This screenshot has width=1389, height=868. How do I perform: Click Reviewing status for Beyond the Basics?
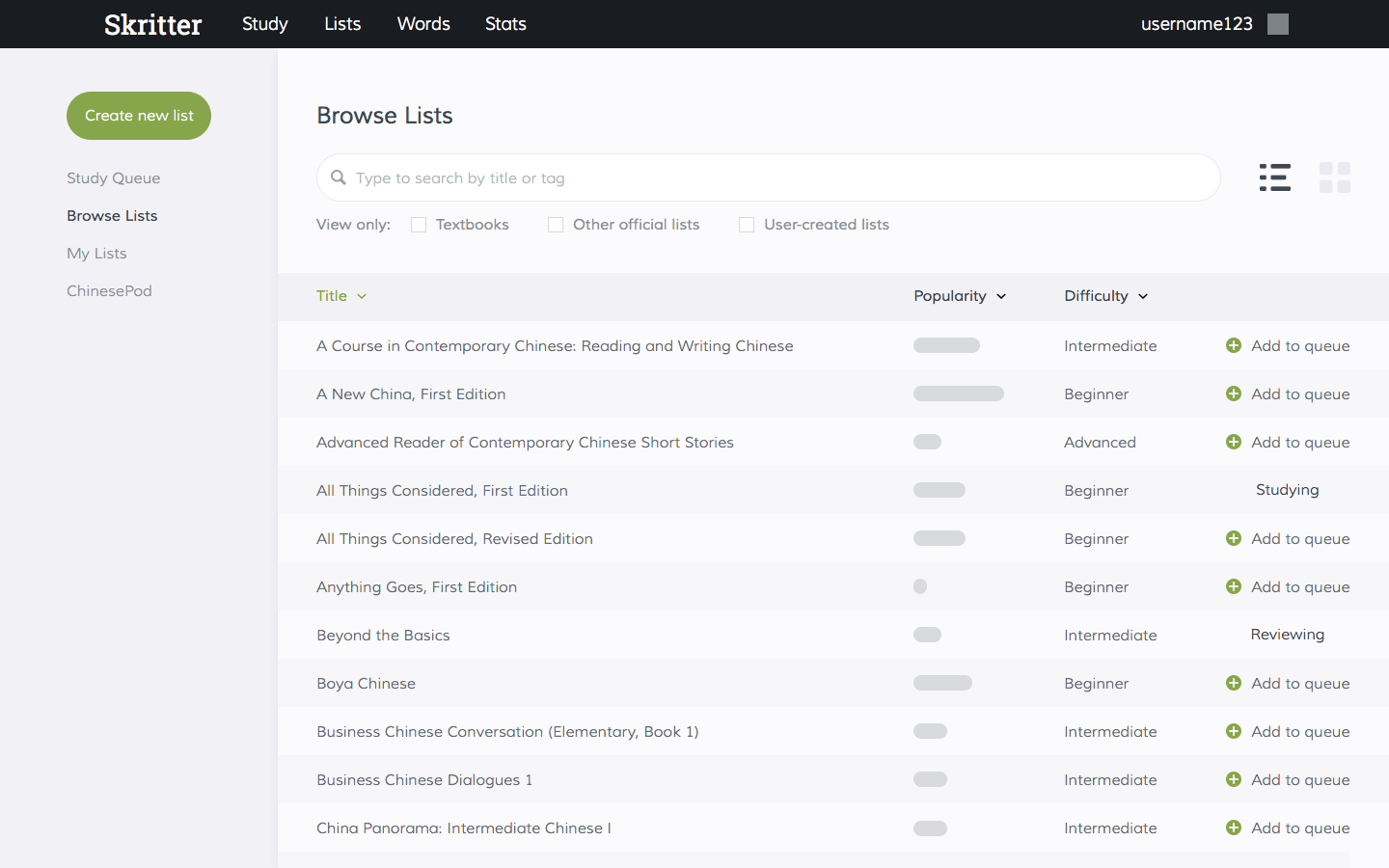(1288, 635)
